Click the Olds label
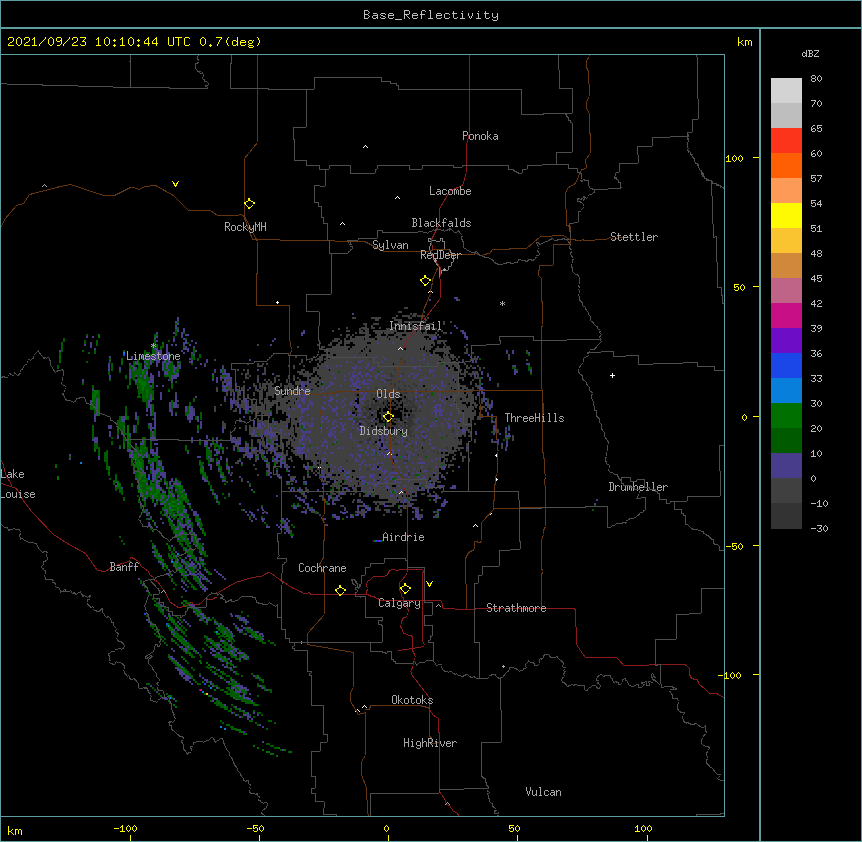Screen dimensions: 862x842 (x=388, y=394)
